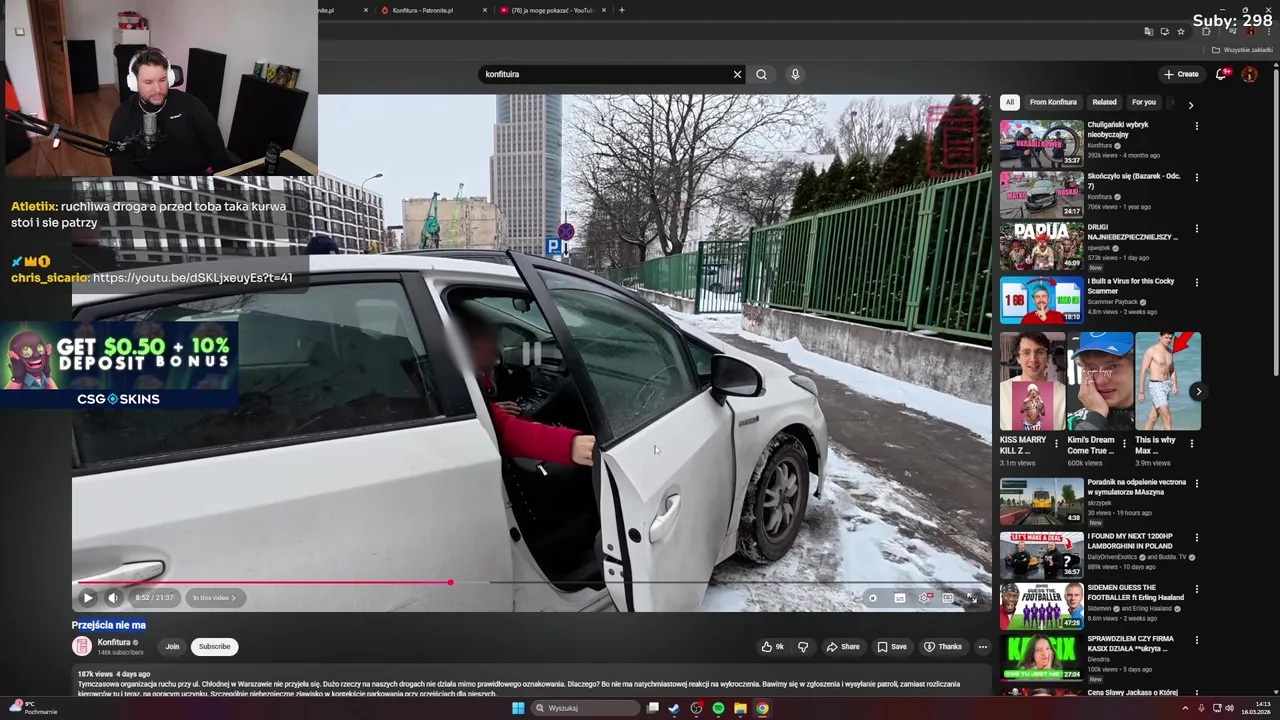This screenshot has width=1280, height=720.
Task: Click the CSG Skins deposit bonus banner
Action: [x=119, y=365]
